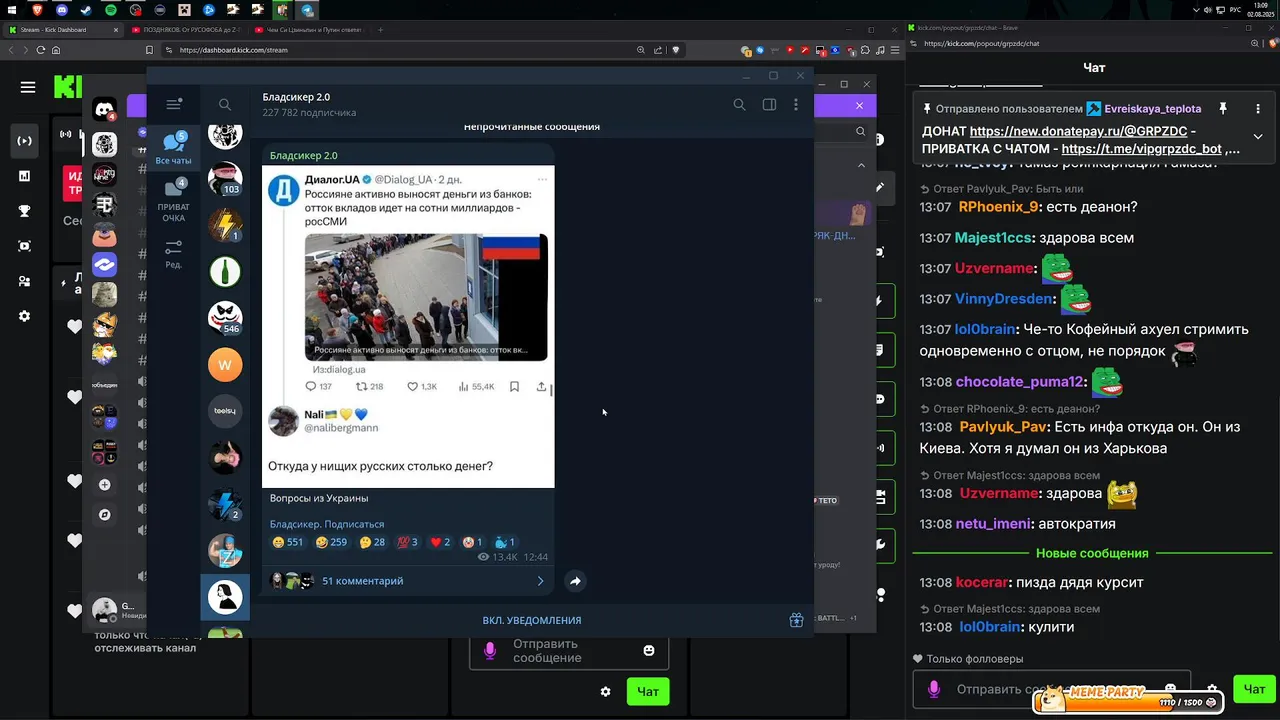Forward the post with share arrow
This screenshot has width=1280, height=720.
click(575, 581)
